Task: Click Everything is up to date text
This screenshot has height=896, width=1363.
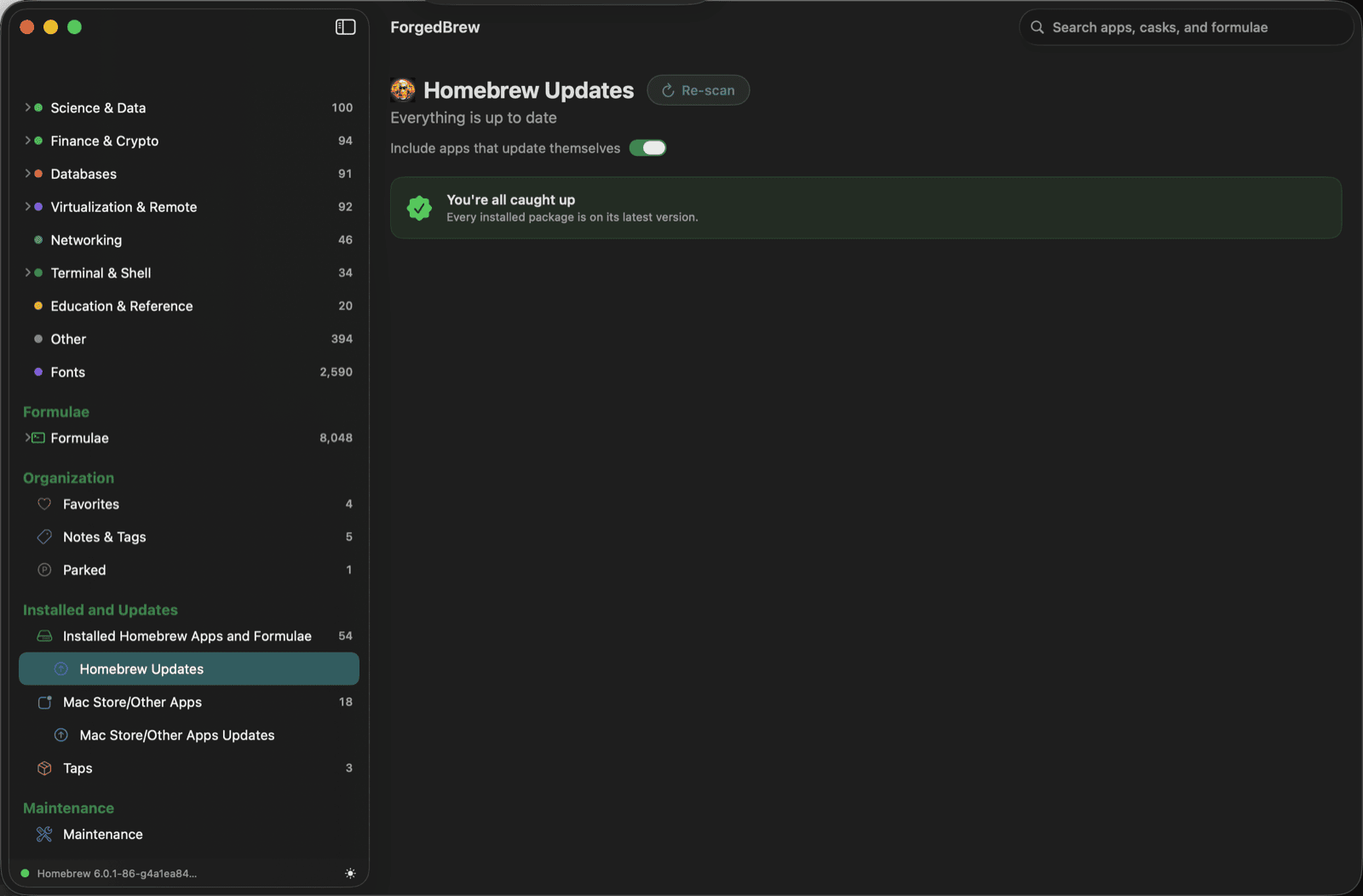Action: [x=474, y=118]
